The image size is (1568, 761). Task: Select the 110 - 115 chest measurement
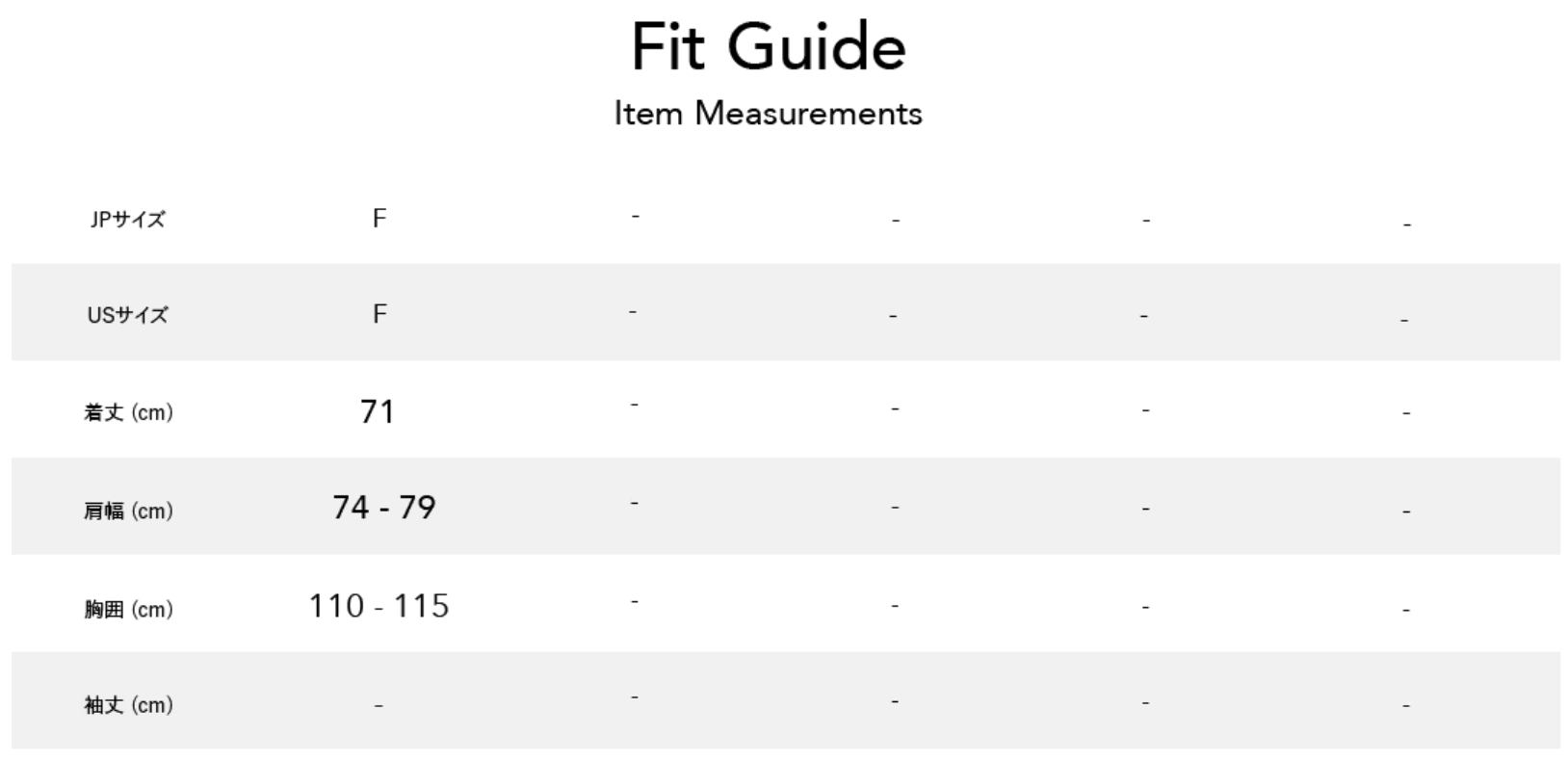[x=379, y=606]
